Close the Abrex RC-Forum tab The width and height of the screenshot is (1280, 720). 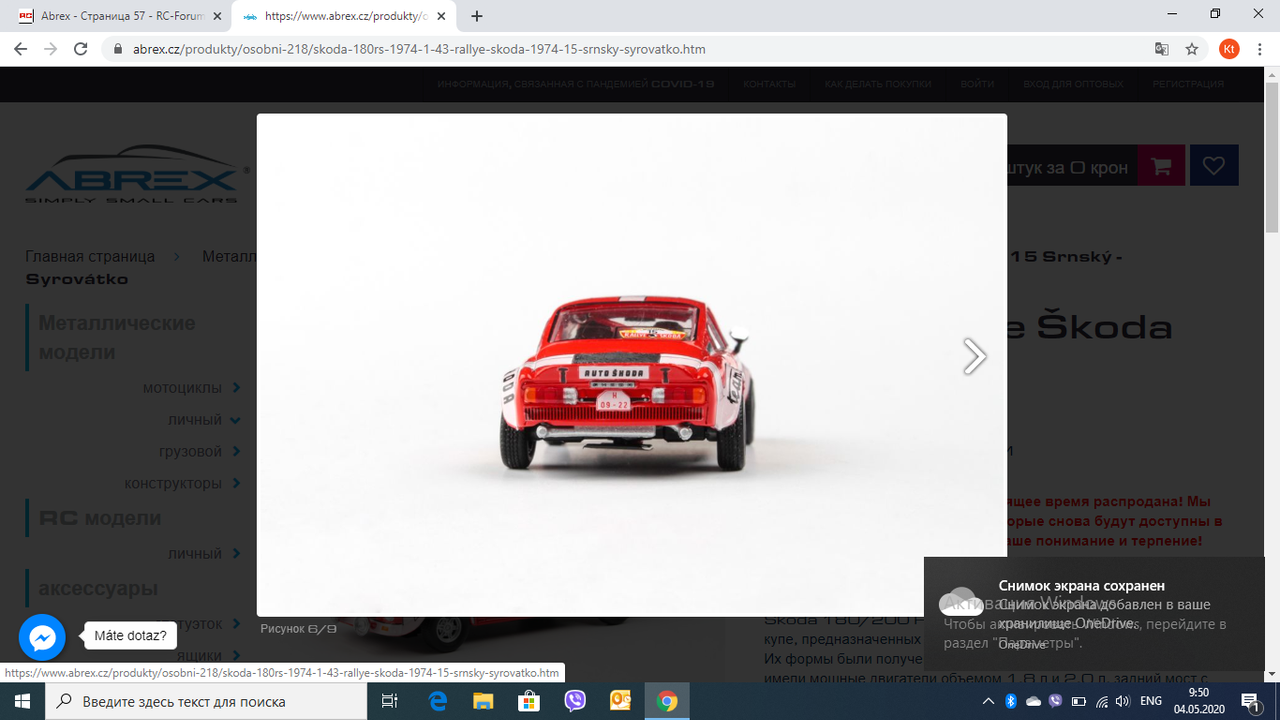[217, 16]
